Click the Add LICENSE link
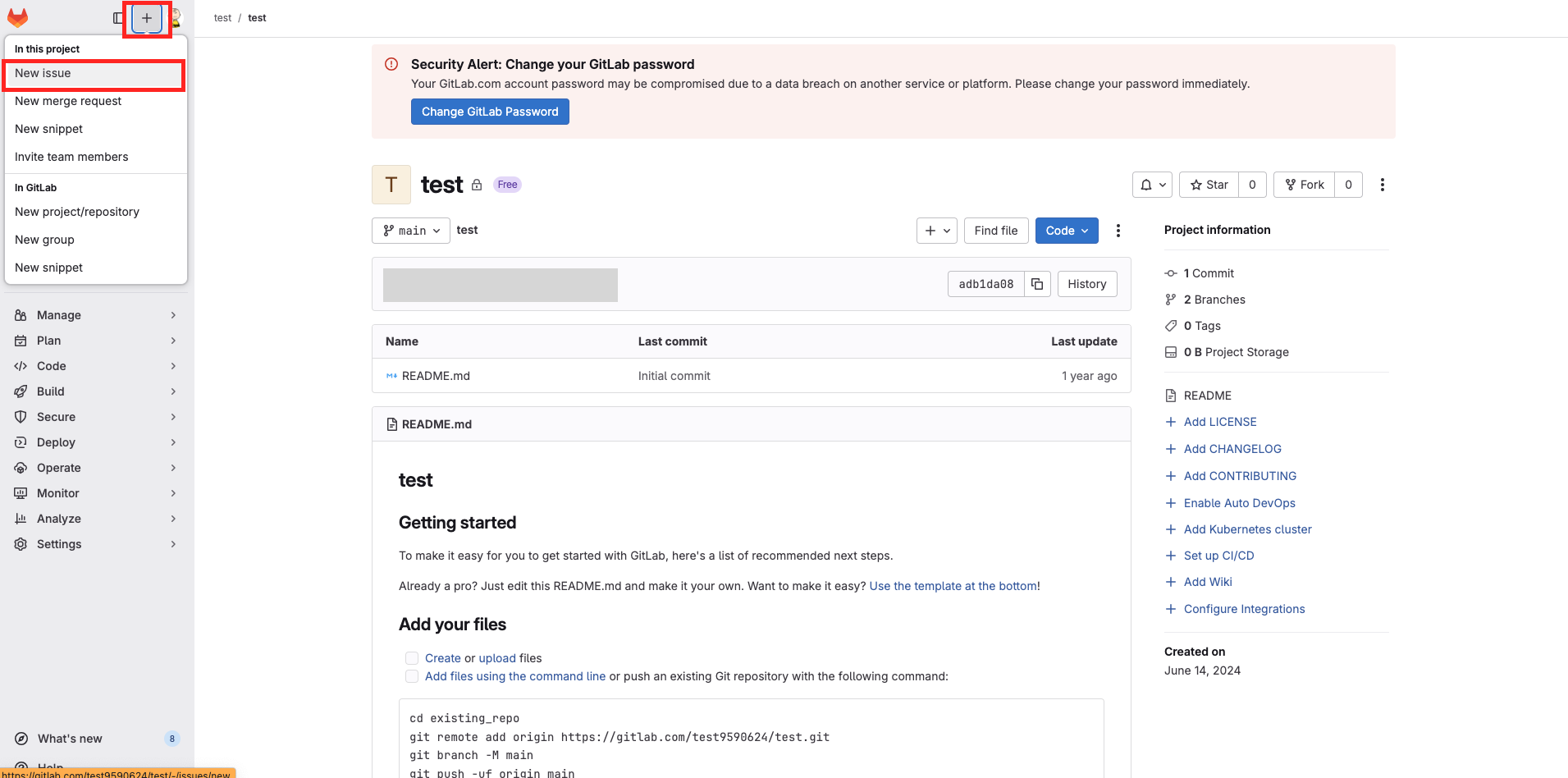 pos(1220,422)
